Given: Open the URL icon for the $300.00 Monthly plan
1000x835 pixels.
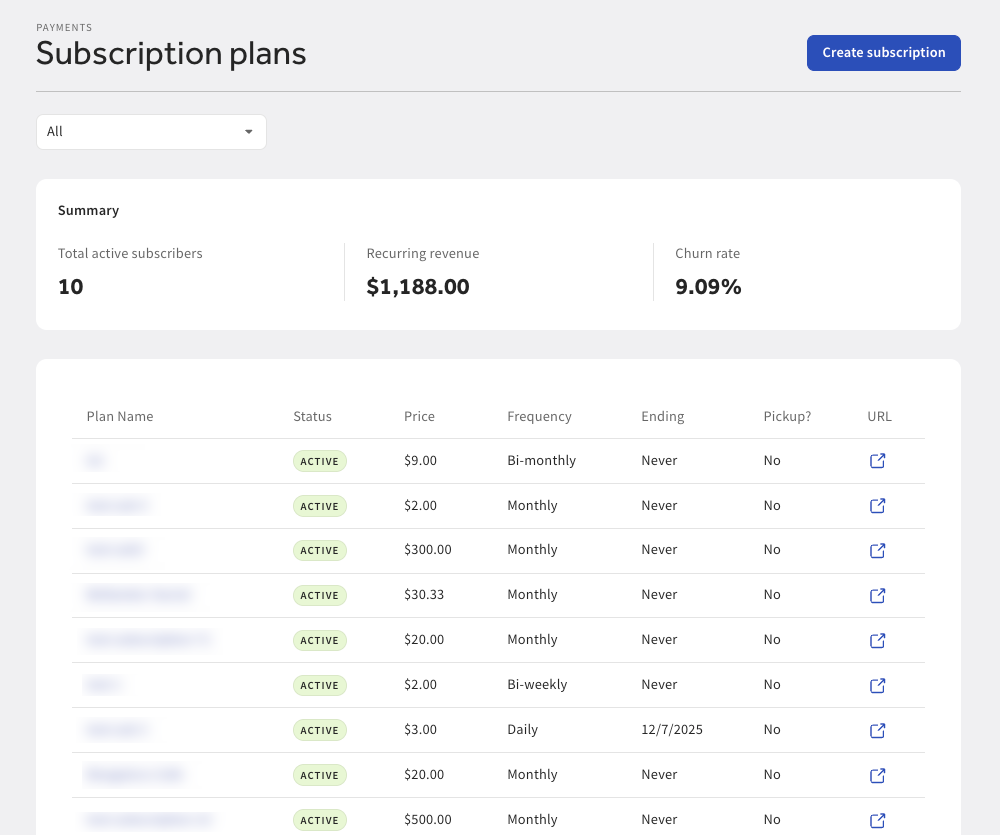Looking at the screenshot, I should 877,550.
